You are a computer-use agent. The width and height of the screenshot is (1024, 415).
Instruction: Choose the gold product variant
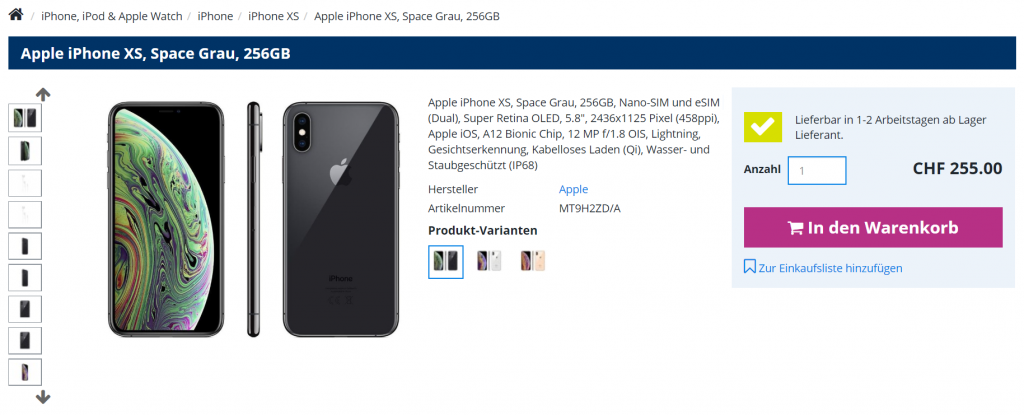[x=532, y=261]
